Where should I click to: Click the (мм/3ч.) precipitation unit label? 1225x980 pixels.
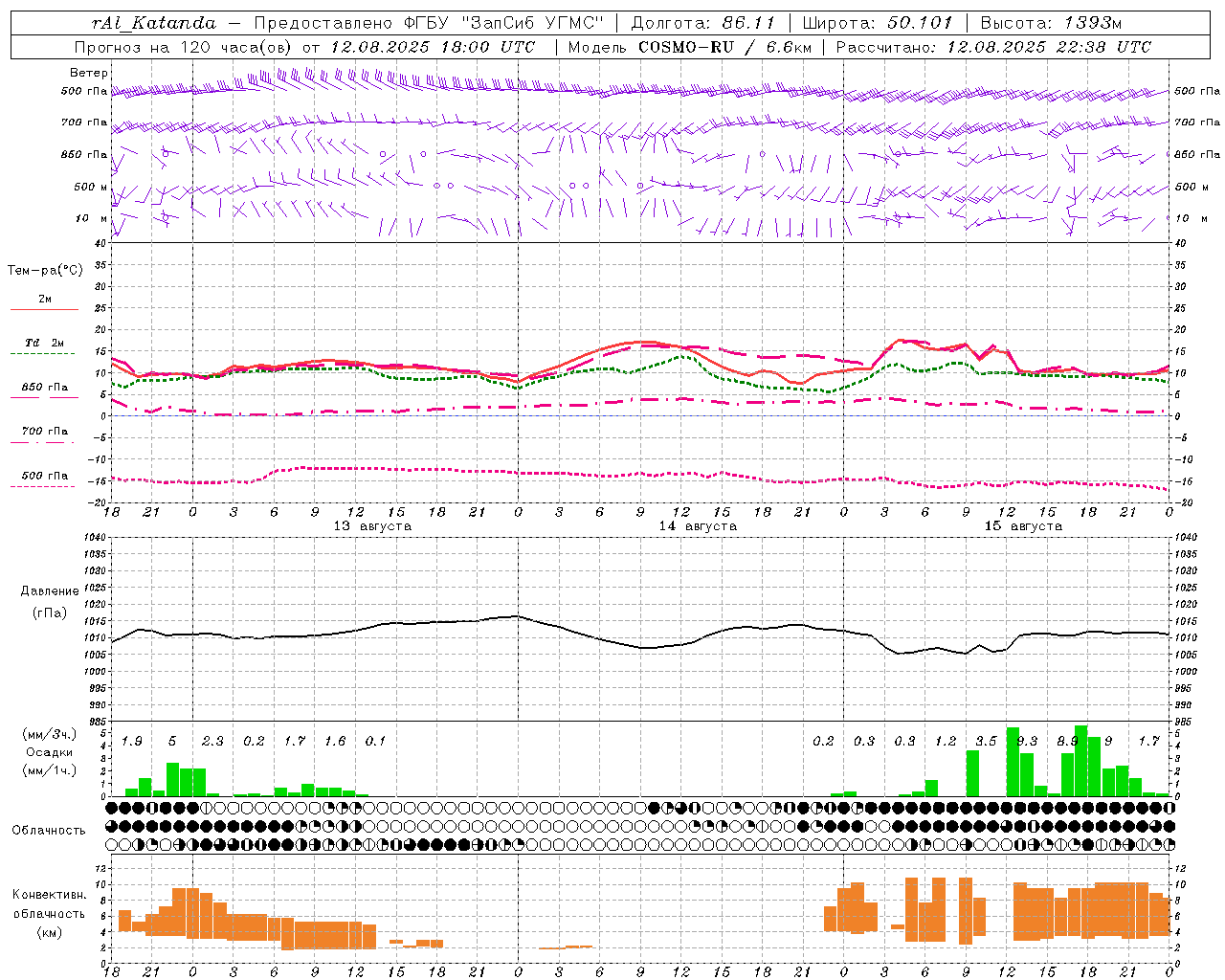50,734
